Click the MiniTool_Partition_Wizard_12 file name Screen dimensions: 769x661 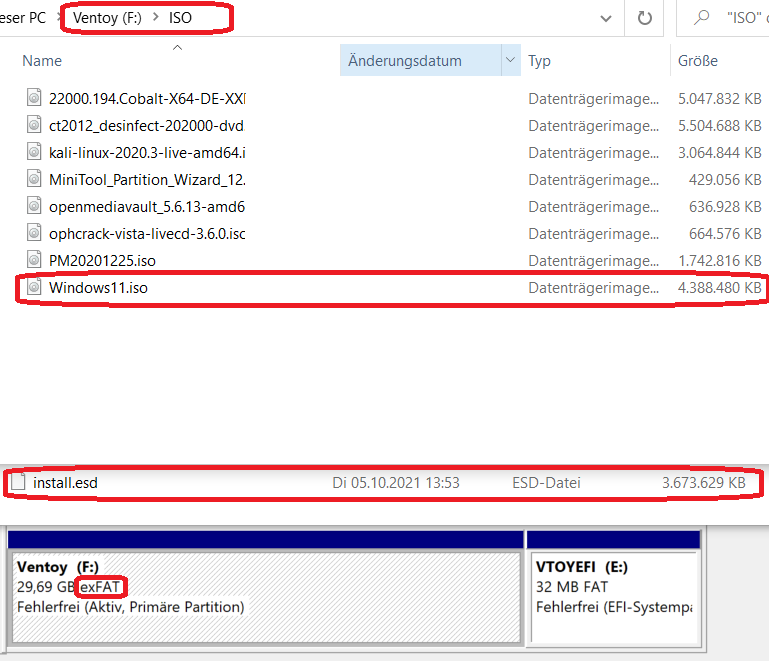(147, 180)
